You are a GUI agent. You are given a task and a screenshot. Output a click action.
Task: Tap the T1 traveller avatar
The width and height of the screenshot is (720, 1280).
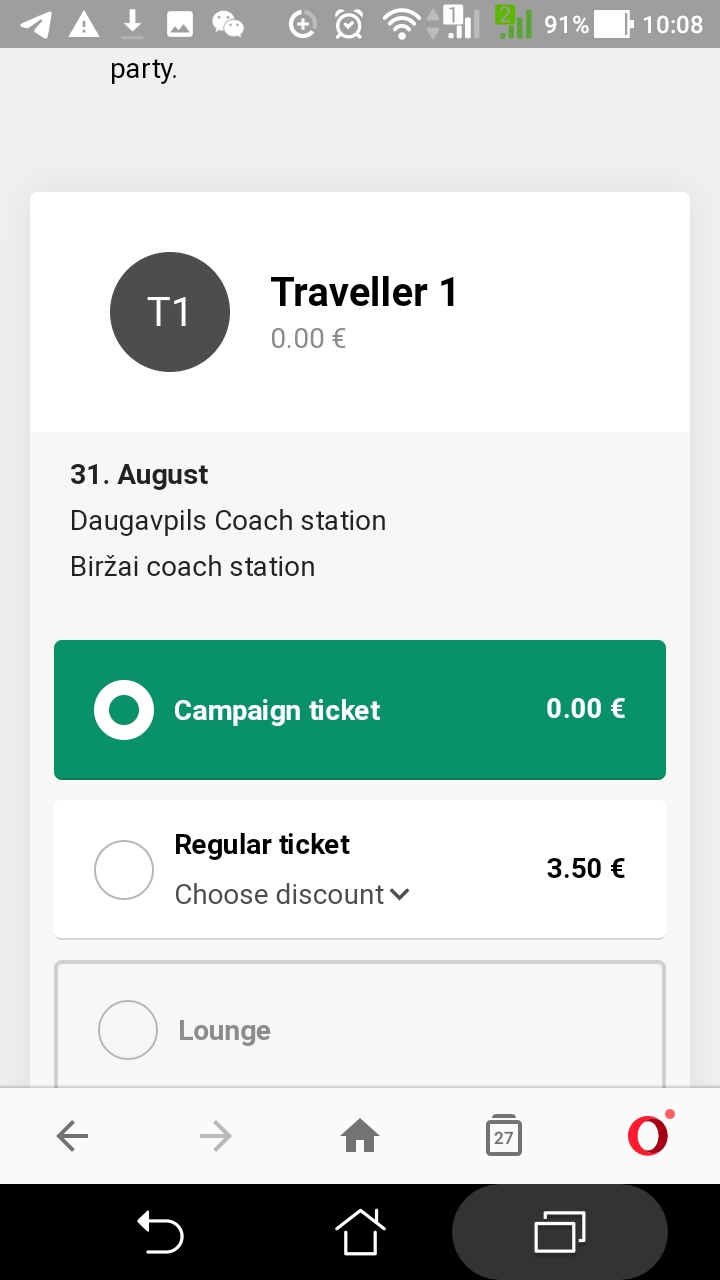click(x=170, y=312)
